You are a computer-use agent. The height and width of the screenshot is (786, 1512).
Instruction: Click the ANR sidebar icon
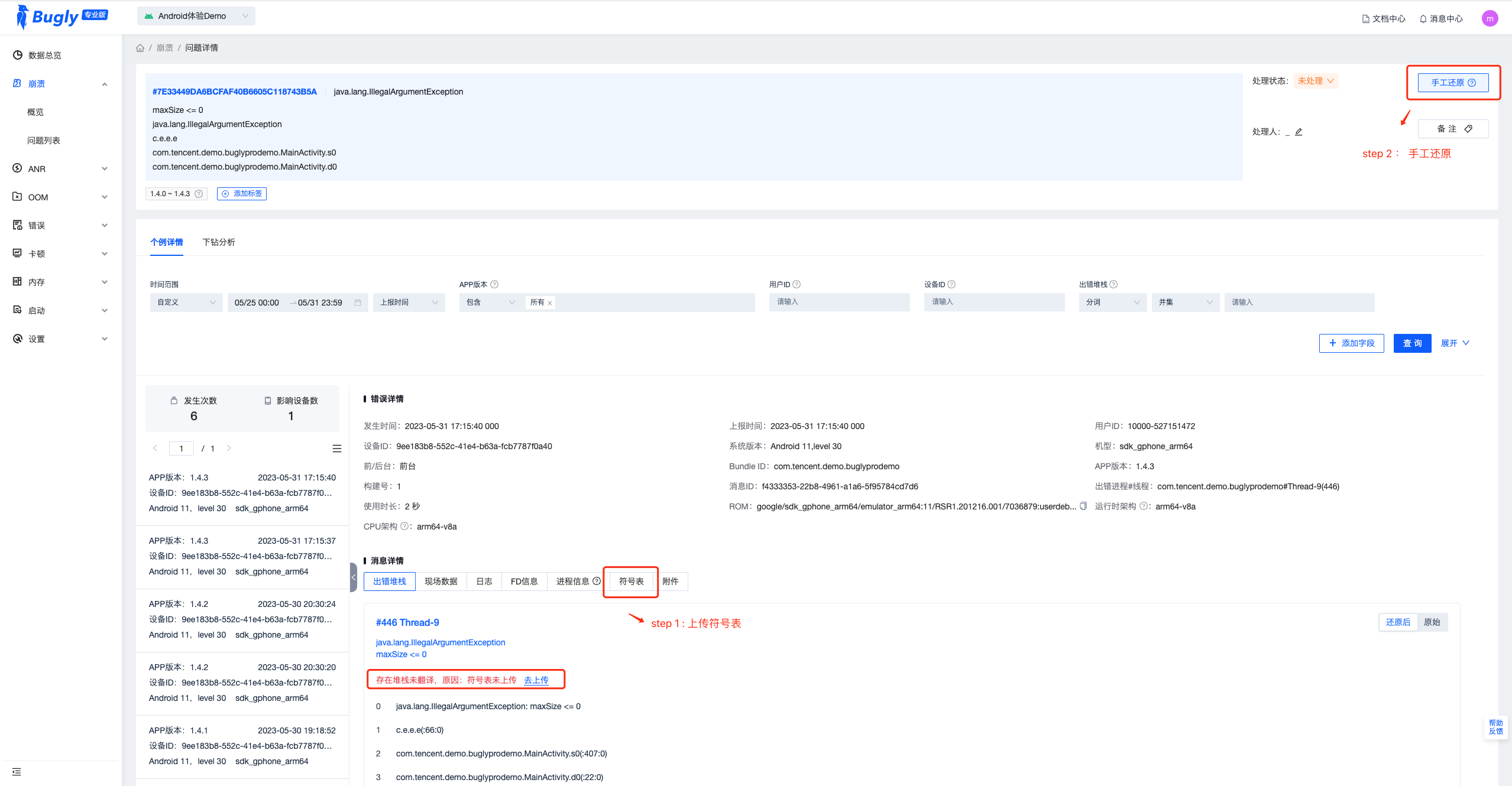click(x=18, y=168)
